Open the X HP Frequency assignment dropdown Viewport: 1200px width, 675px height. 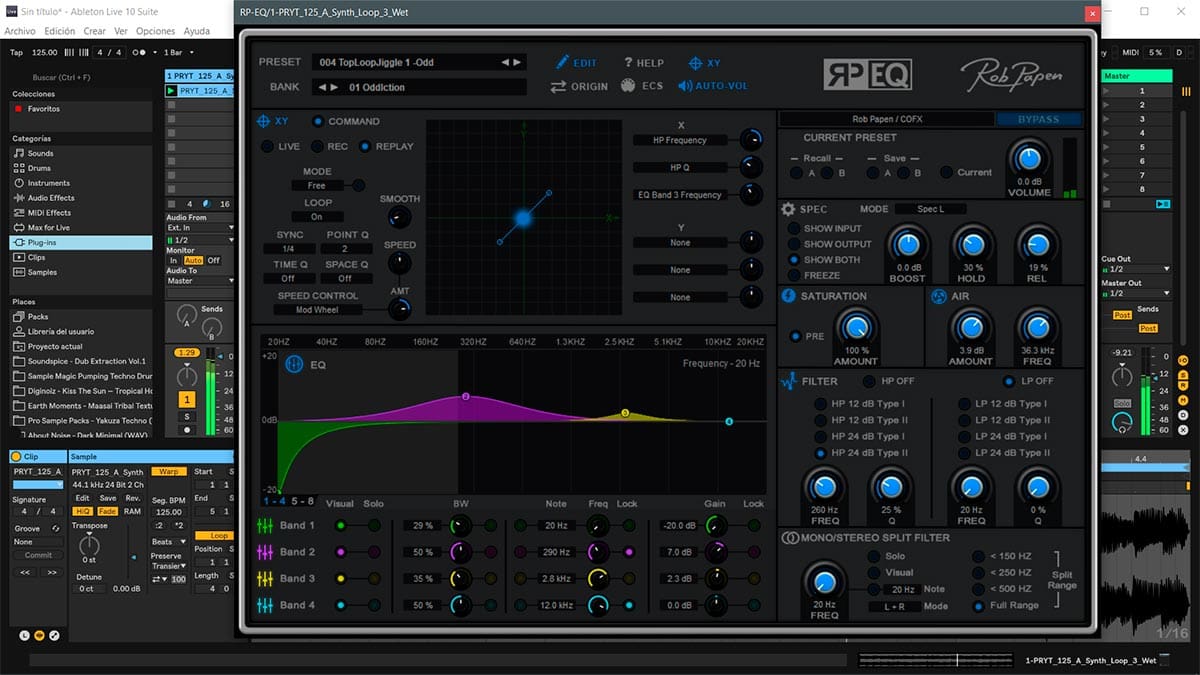(679, 141)
